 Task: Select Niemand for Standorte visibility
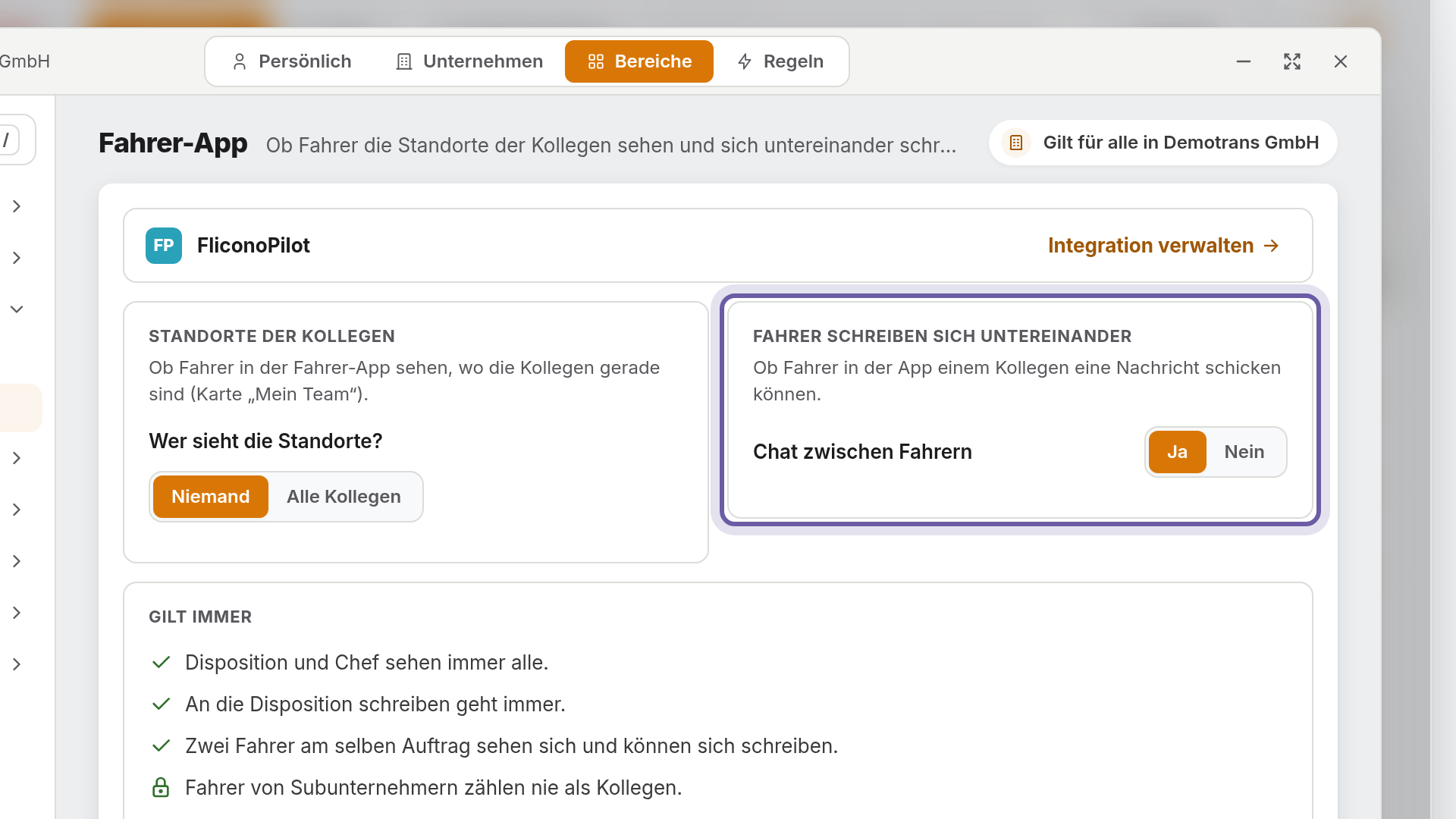[211, 497]
